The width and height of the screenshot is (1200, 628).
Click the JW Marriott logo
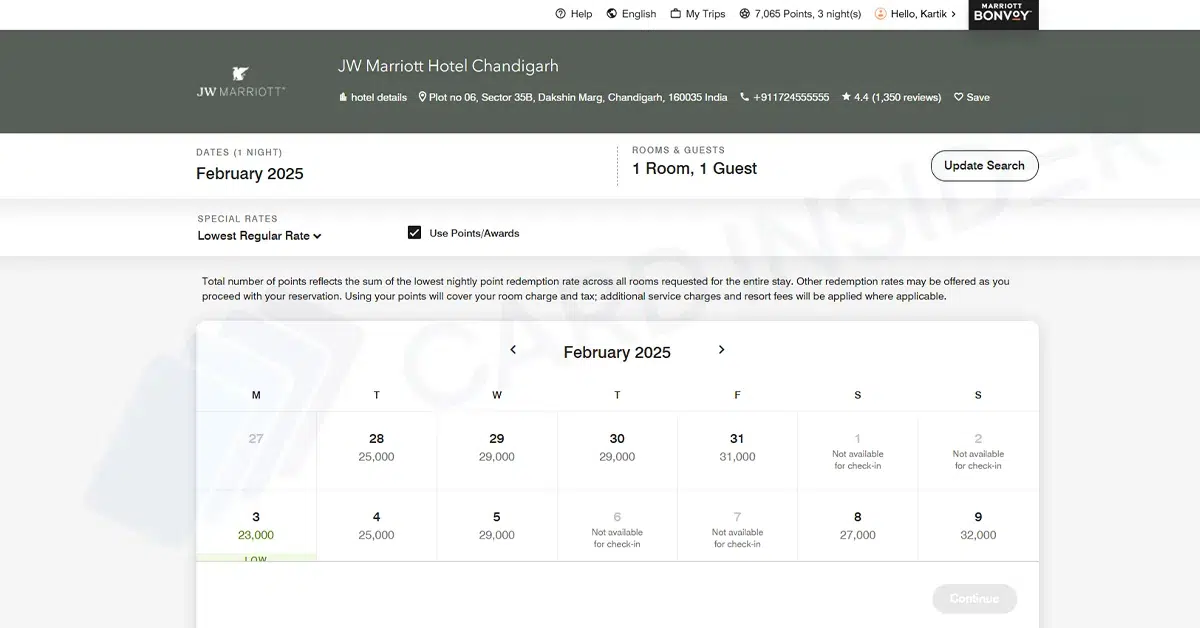(241, 82)
